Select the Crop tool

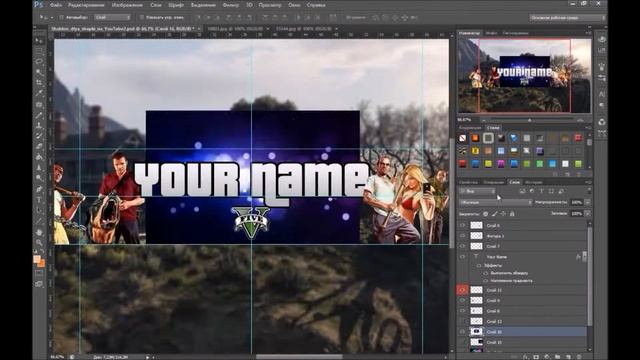click(x=39, y=83)
